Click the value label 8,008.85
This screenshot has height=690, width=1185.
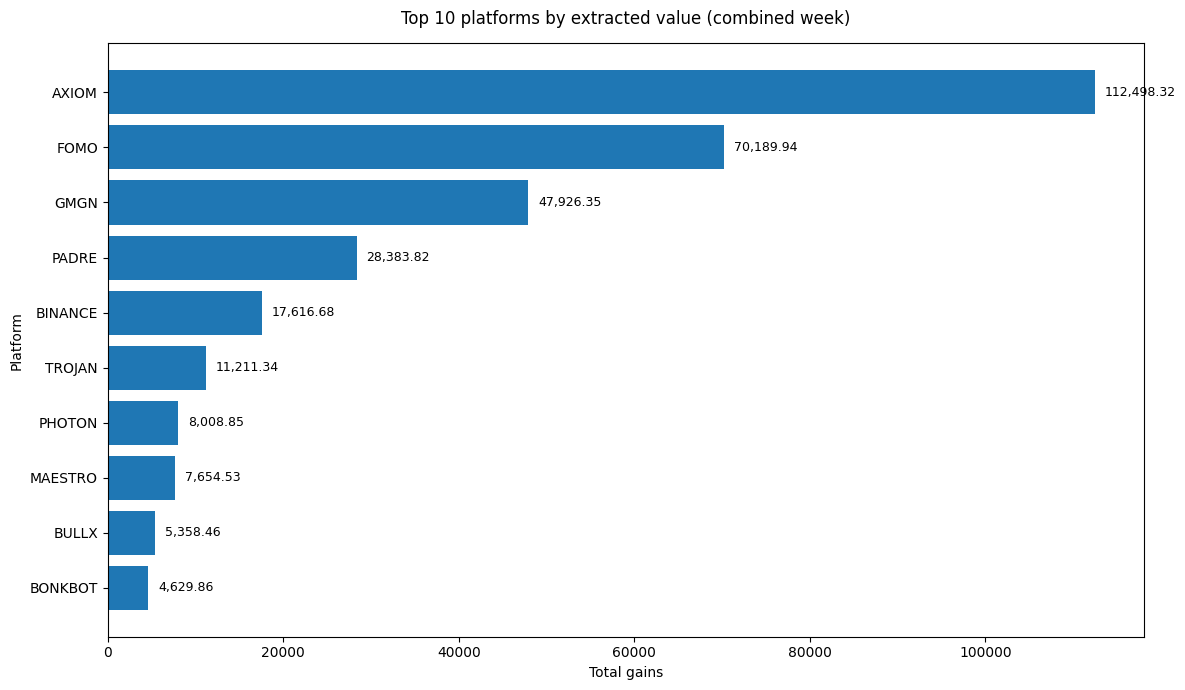pyautogui.click(x=216, y=422)
